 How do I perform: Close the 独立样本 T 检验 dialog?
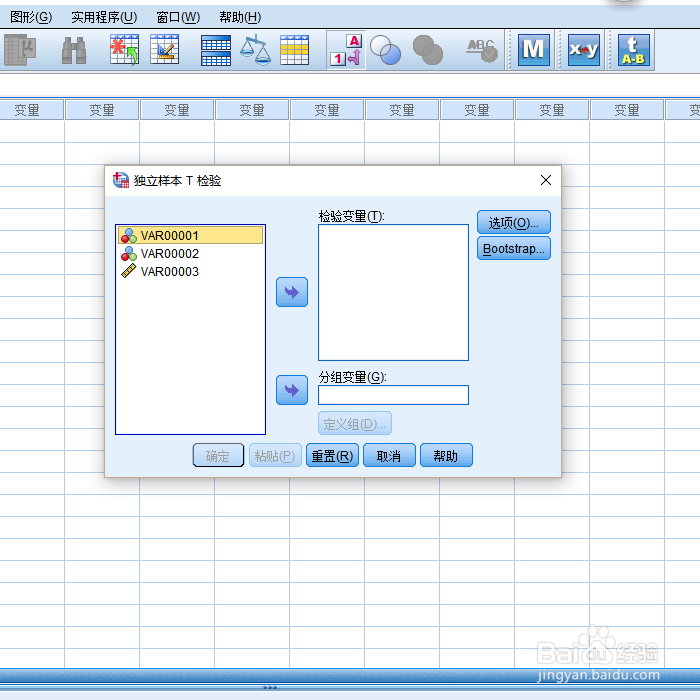(x=546, y=180)
